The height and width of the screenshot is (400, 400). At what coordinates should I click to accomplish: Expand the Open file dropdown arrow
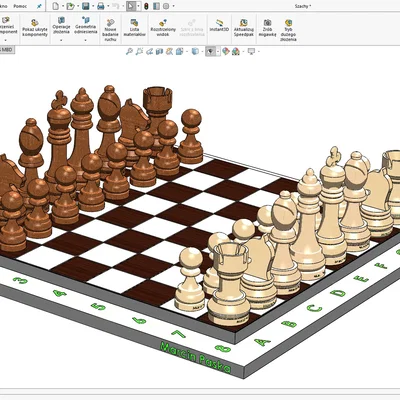coord(78,6)
